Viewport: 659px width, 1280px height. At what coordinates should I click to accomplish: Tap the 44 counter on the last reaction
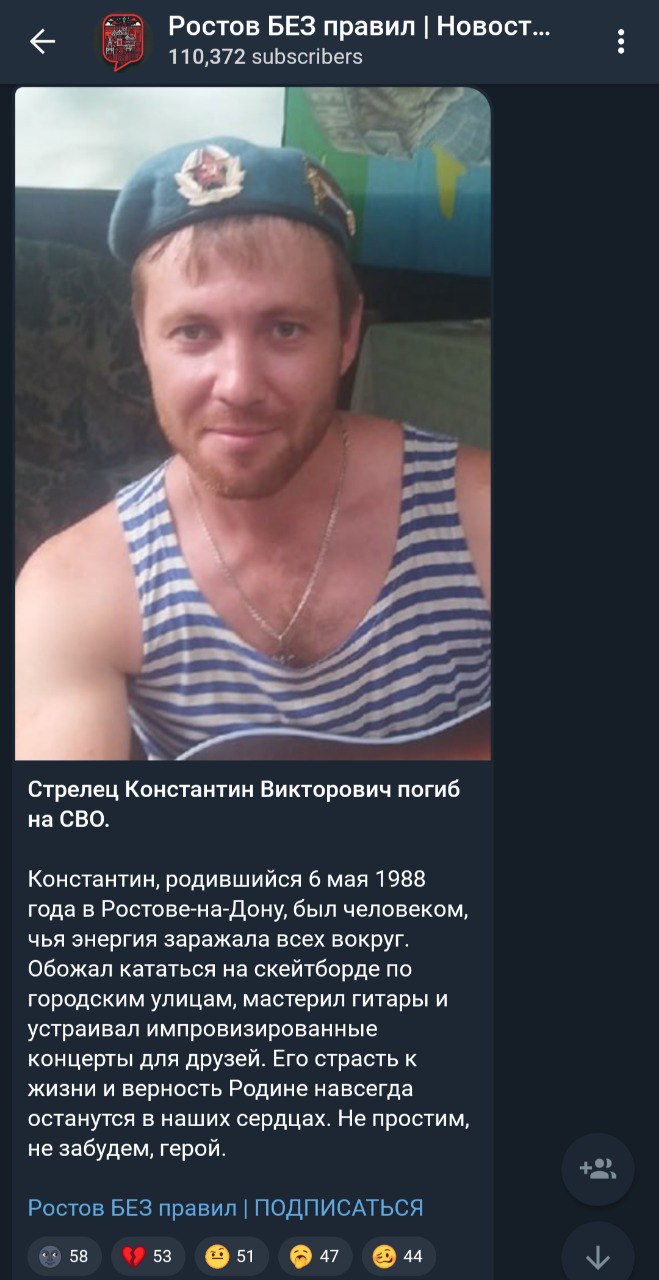(x=413, y=1257)
